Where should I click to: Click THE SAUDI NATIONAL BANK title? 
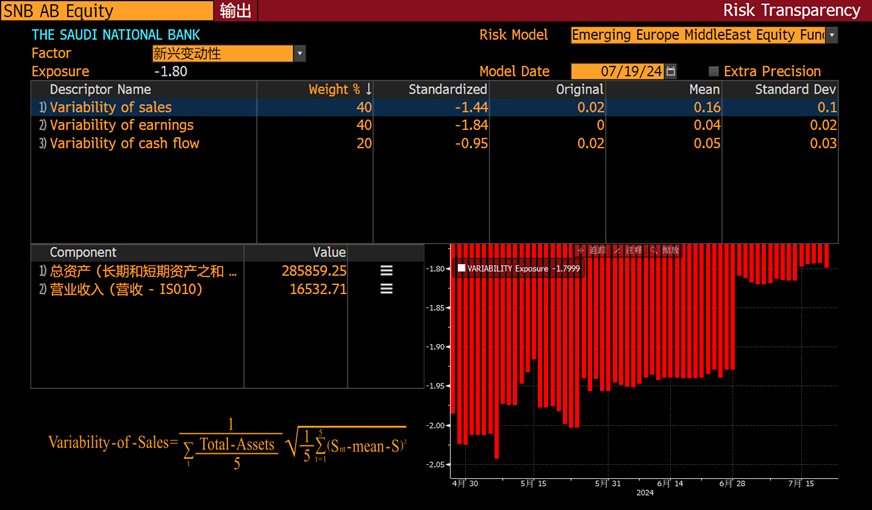point(116,35)
